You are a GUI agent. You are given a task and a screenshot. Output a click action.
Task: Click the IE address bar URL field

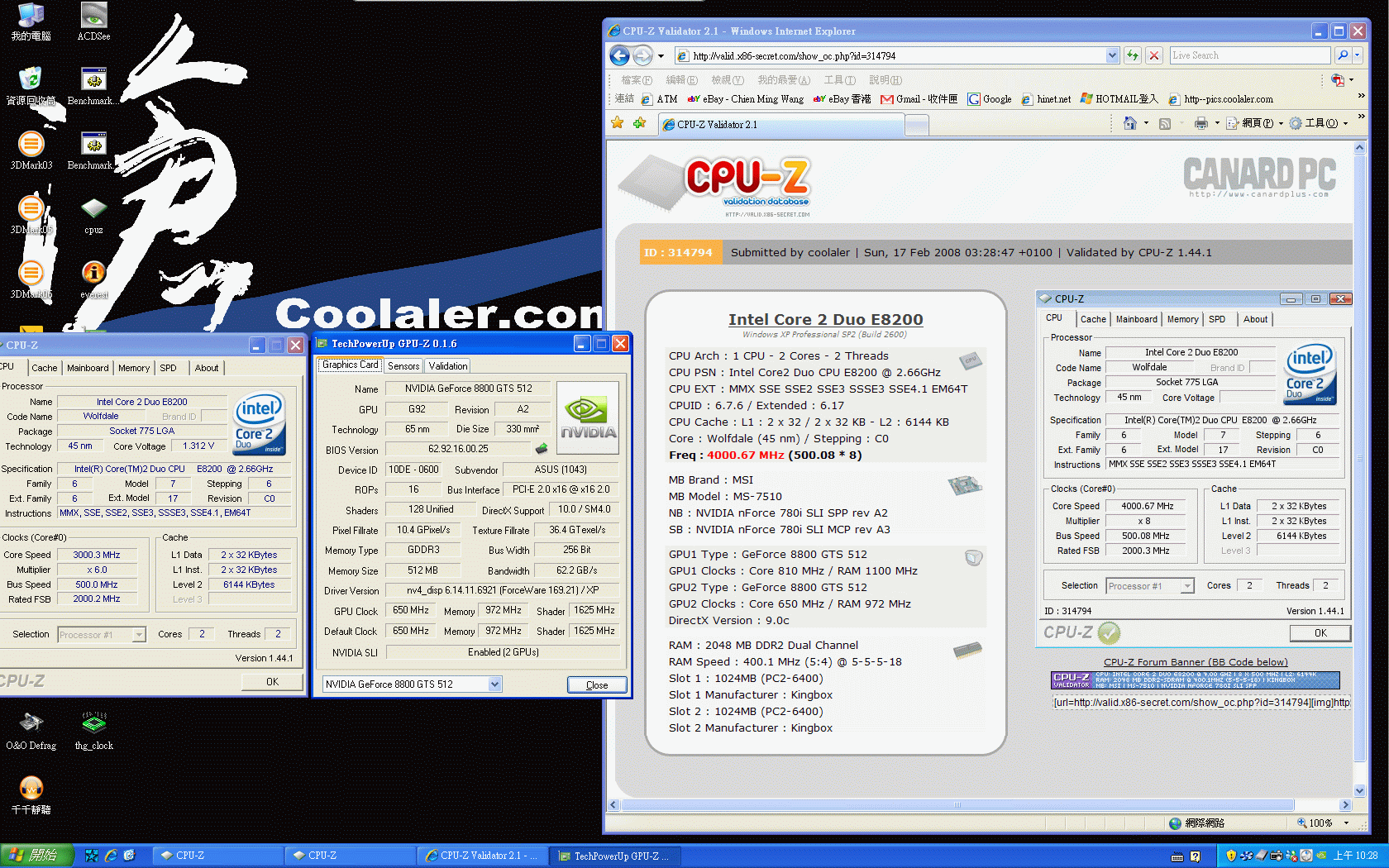point(898,55)
